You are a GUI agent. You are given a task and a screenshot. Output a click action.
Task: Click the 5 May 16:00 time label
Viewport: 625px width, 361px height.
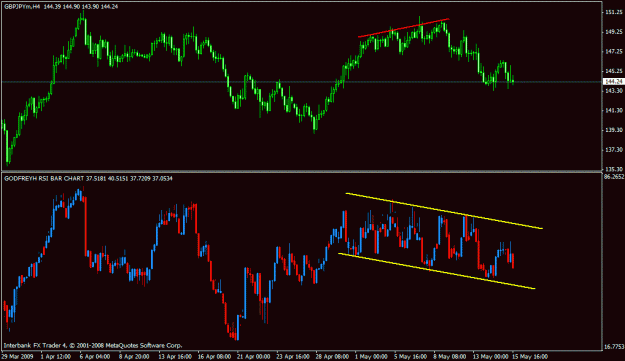point(410,356)
